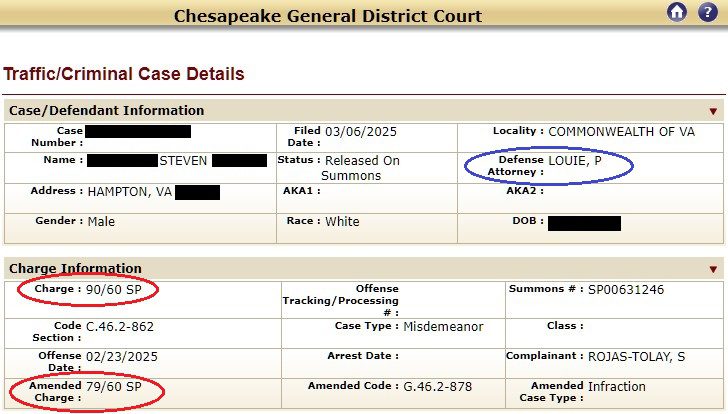Collapse the Charge Information section arrow
This screenshot has height=414, width=728.
point(713,269)
